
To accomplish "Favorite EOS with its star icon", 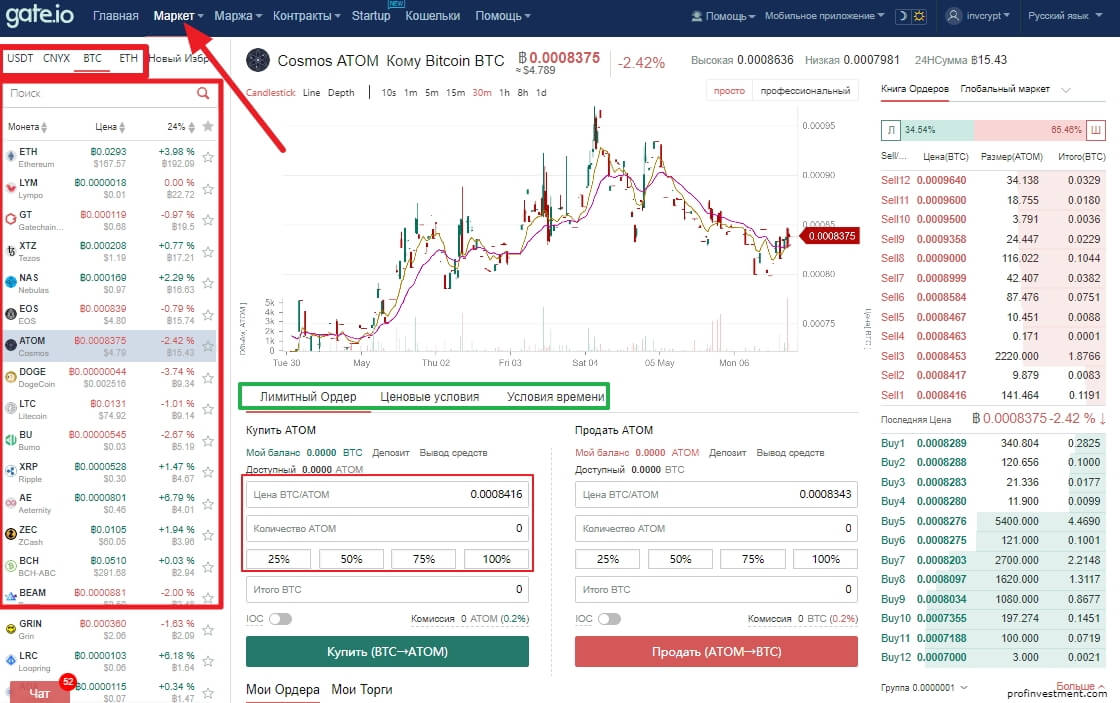I will point(208,314).
